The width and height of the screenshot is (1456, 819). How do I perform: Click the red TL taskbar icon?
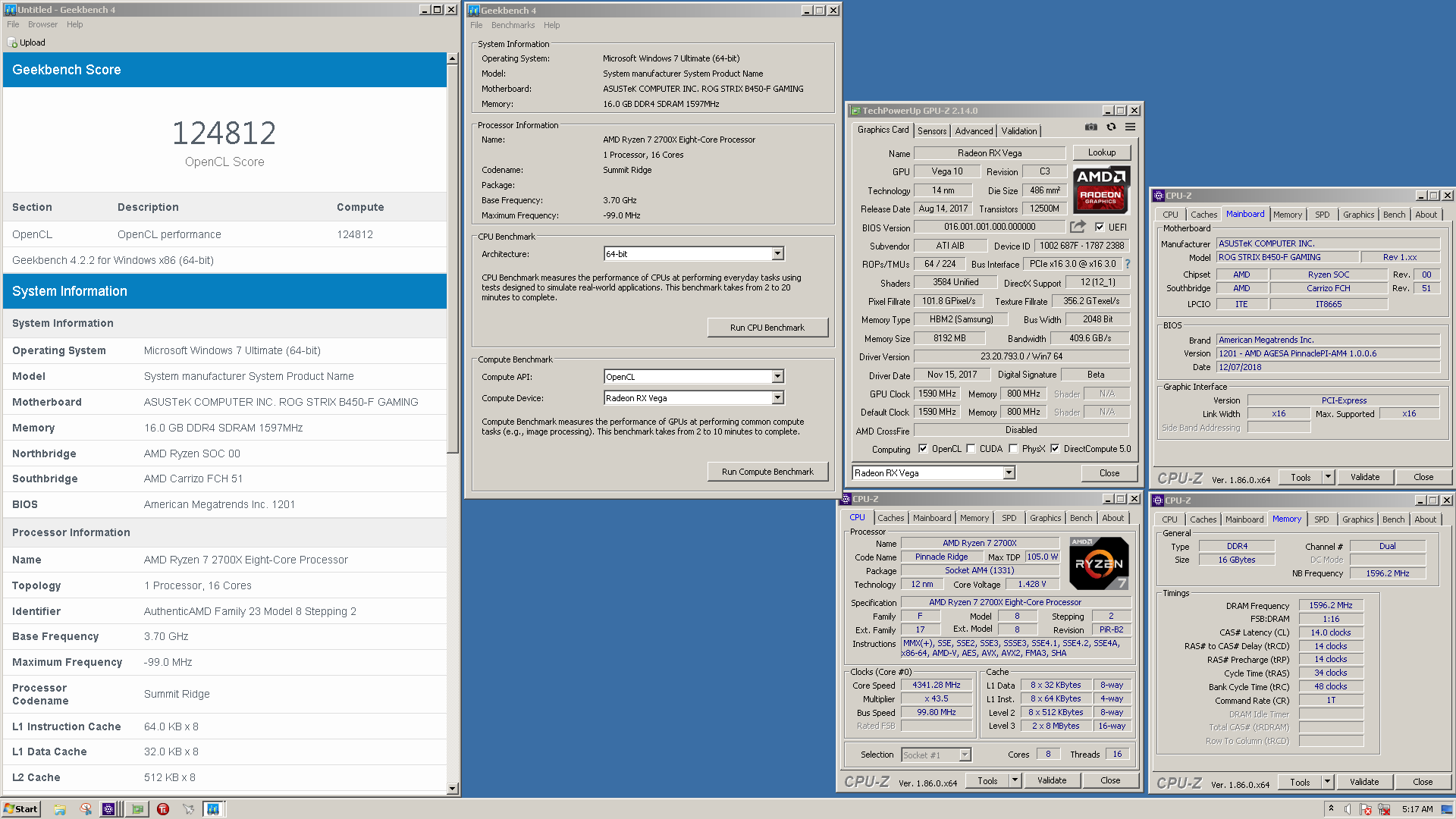(x=162, y=809)
